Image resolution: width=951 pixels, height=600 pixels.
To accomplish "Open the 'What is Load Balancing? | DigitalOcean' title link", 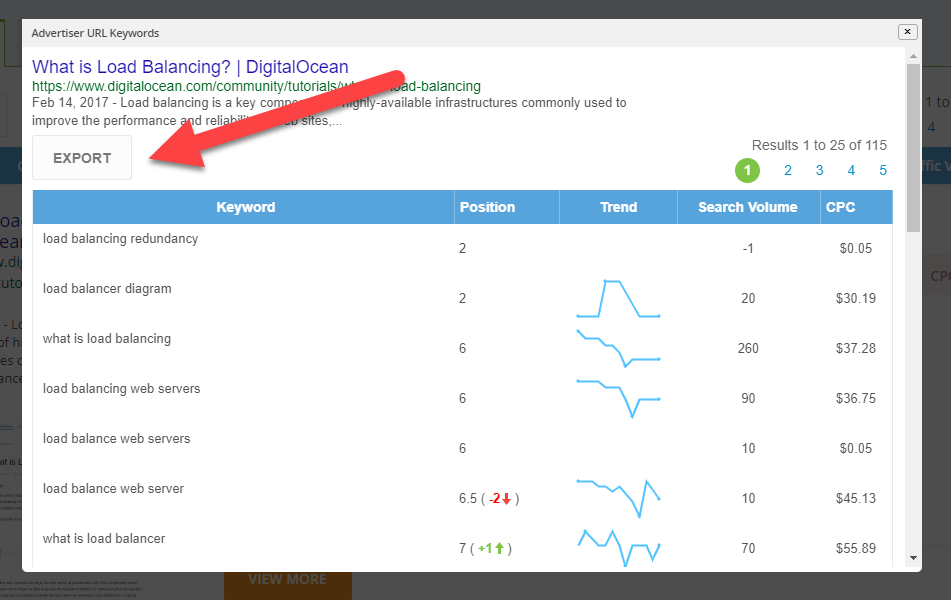I will click(190, 67).
